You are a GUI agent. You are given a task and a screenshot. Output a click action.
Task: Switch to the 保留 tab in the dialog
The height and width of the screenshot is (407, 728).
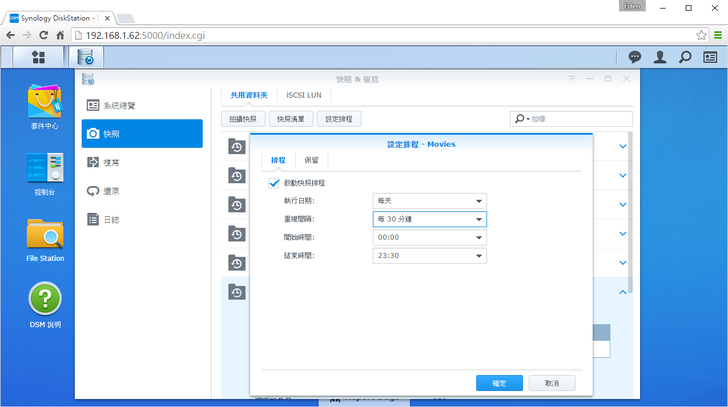coord(311,160)
